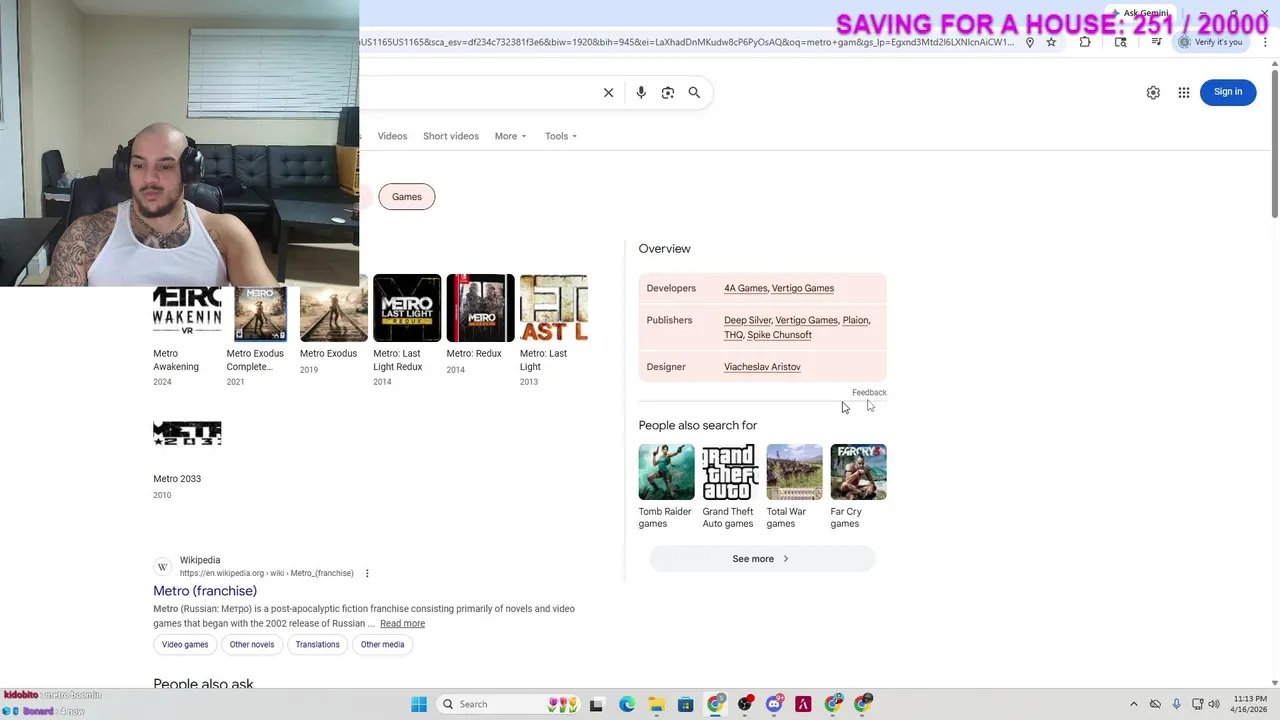Open the Viacheslav Aristov designer link
Viewport: 1280px width, 720px height.
click(x=762, y=367)
